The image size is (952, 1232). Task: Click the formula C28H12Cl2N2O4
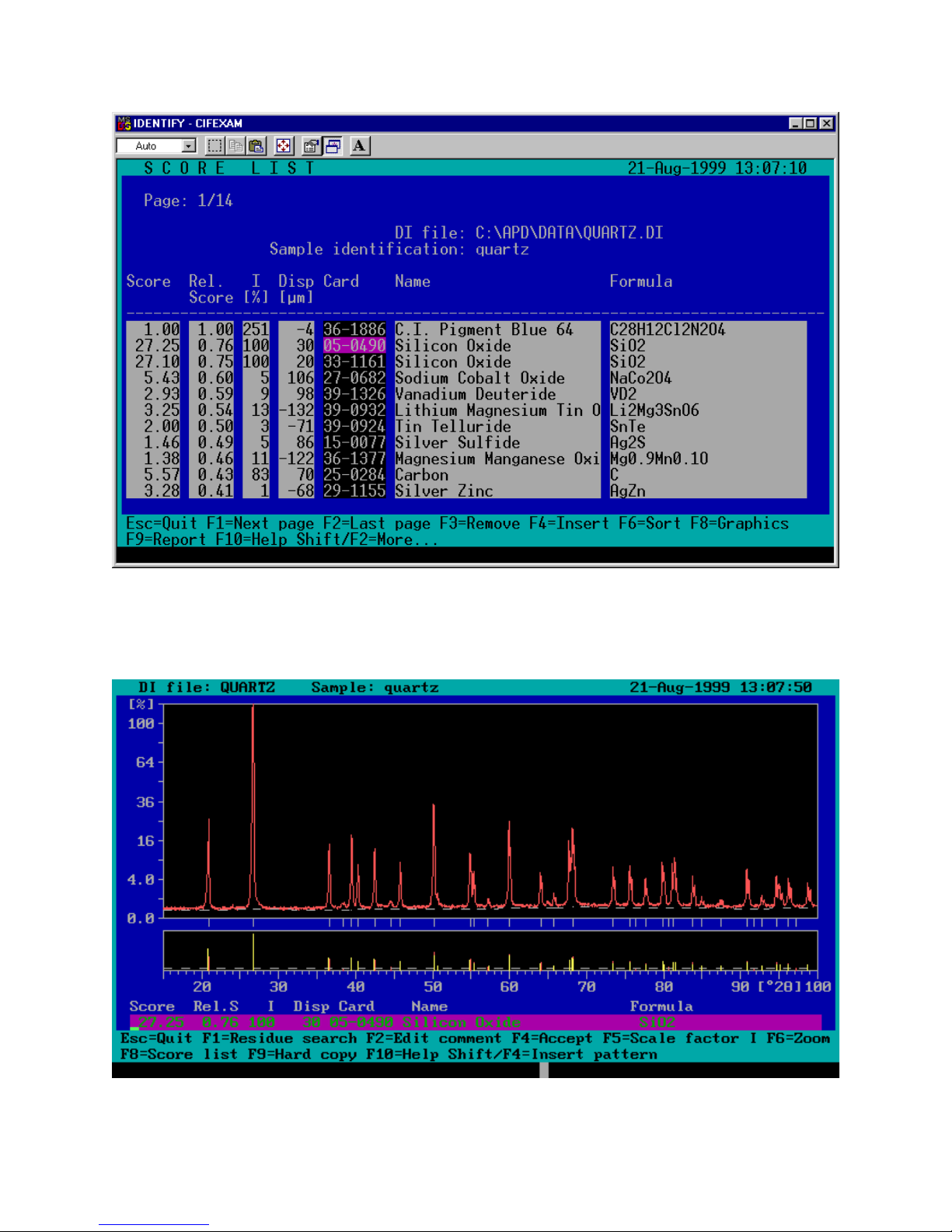pyautogui.click(x=668, y=330)
